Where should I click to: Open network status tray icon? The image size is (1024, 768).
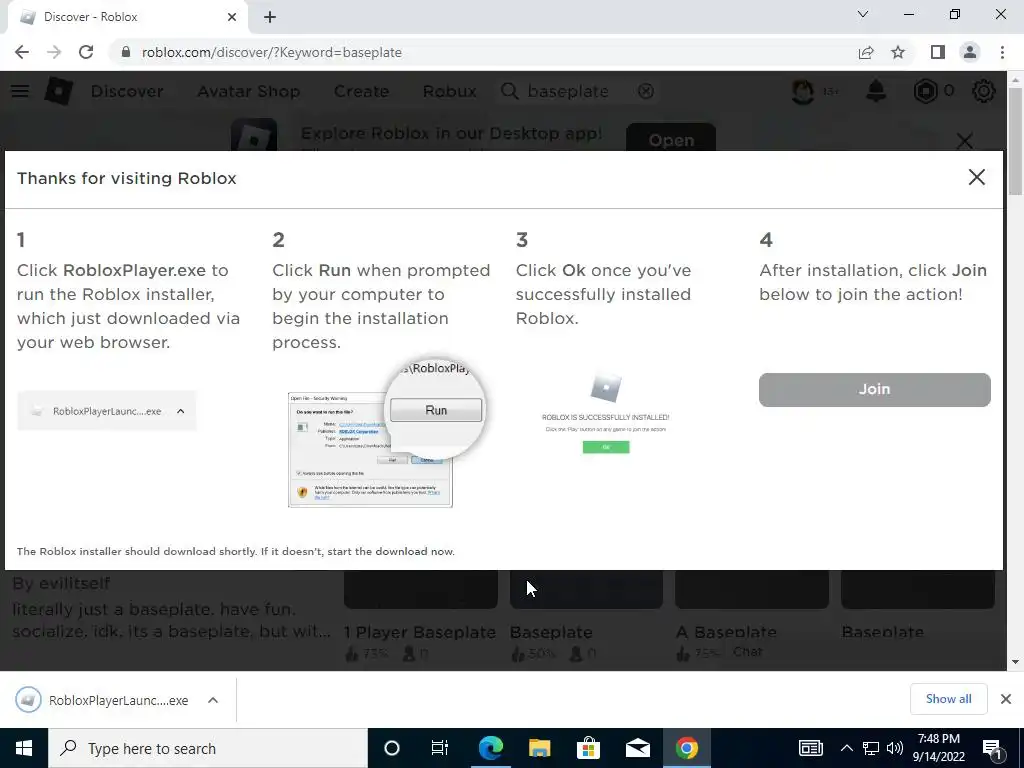871,748
